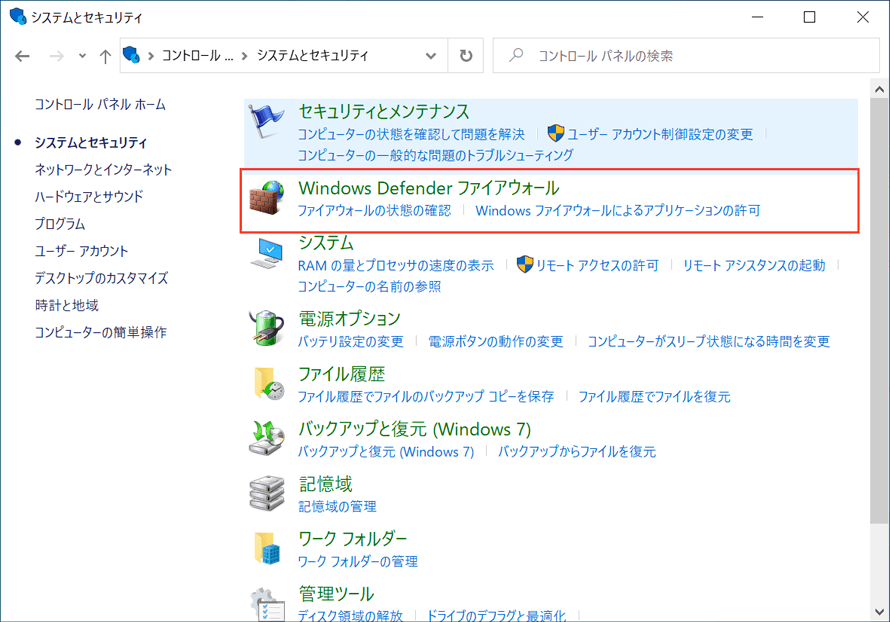Click ファイル履歴でファイルのバックアップ コピーを保存

(x=426, y=396)
